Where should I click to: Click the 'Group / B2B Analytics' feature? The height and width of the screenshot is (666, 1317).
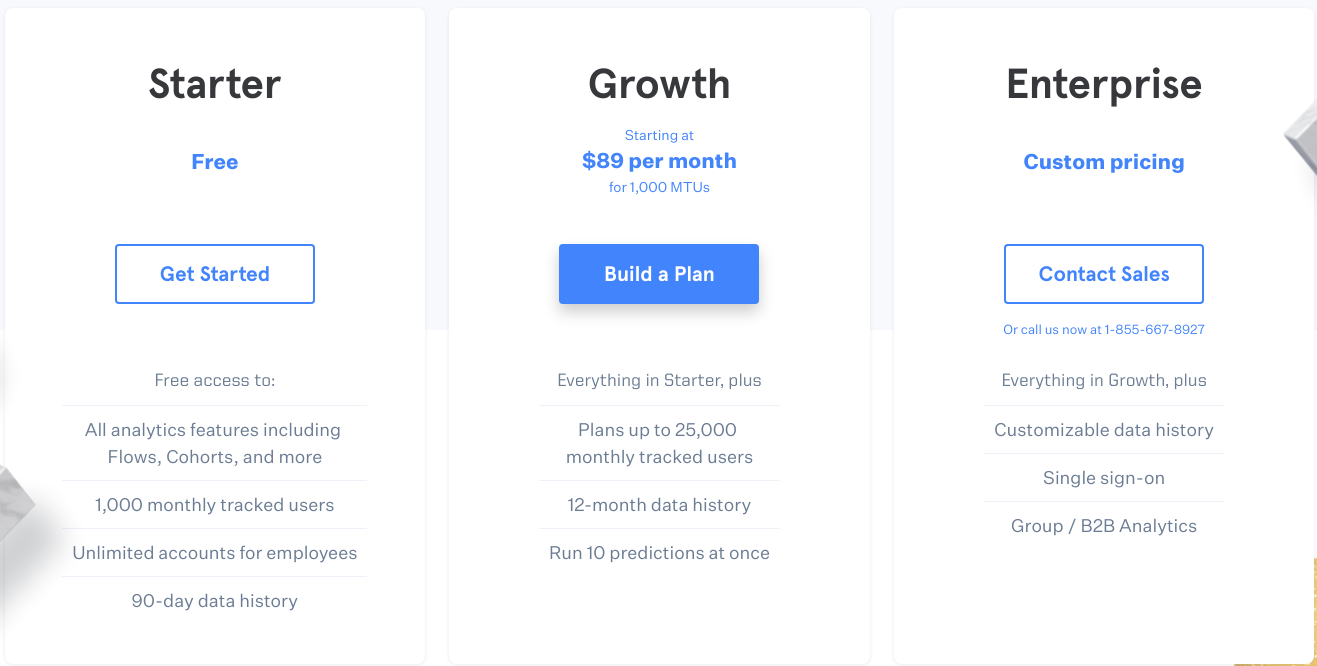[x=1103, y=526]
